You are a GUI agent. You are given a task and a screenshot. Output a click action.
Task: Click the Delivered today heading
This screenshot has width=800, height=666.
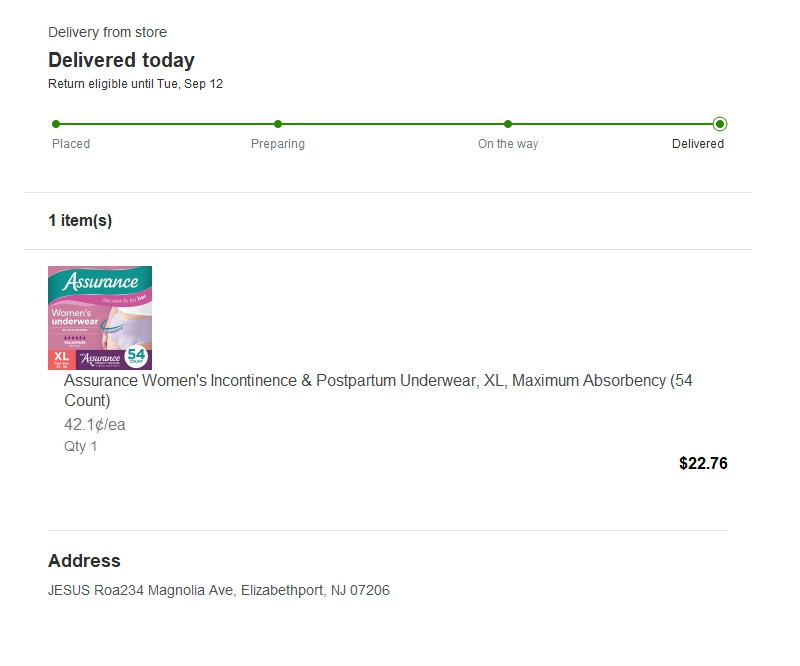pos(121,60)
